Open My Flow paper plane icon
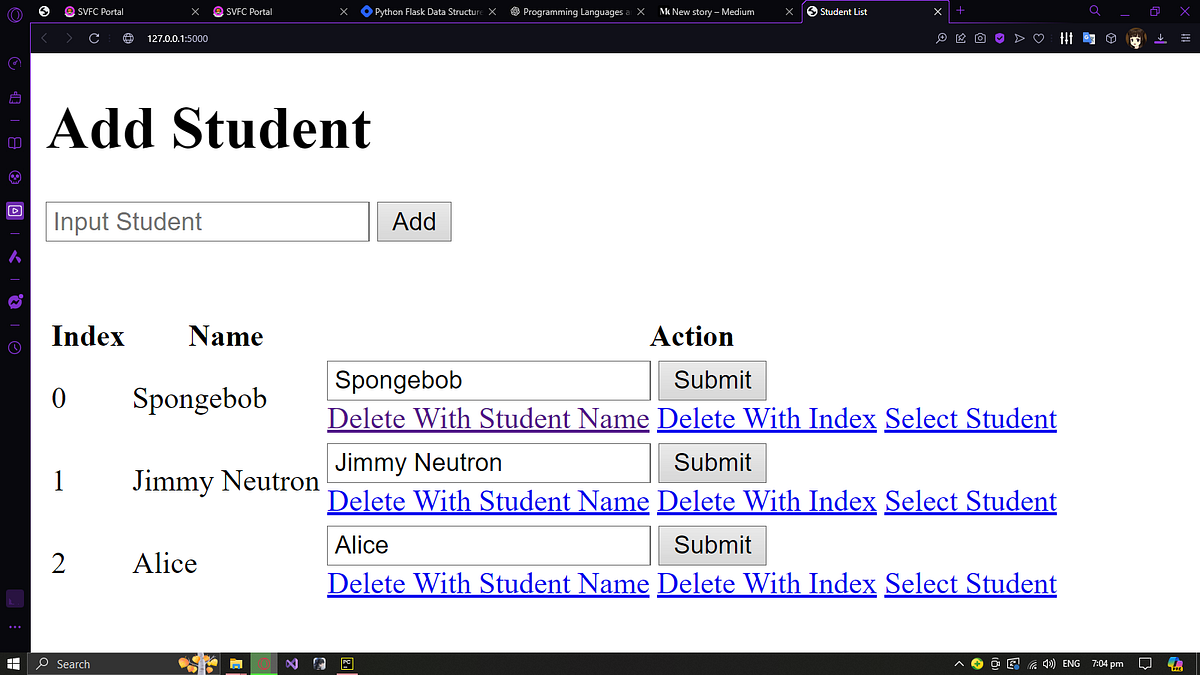The height and width of the screenshot is (675, 1200). click(x=1019, y=38)
